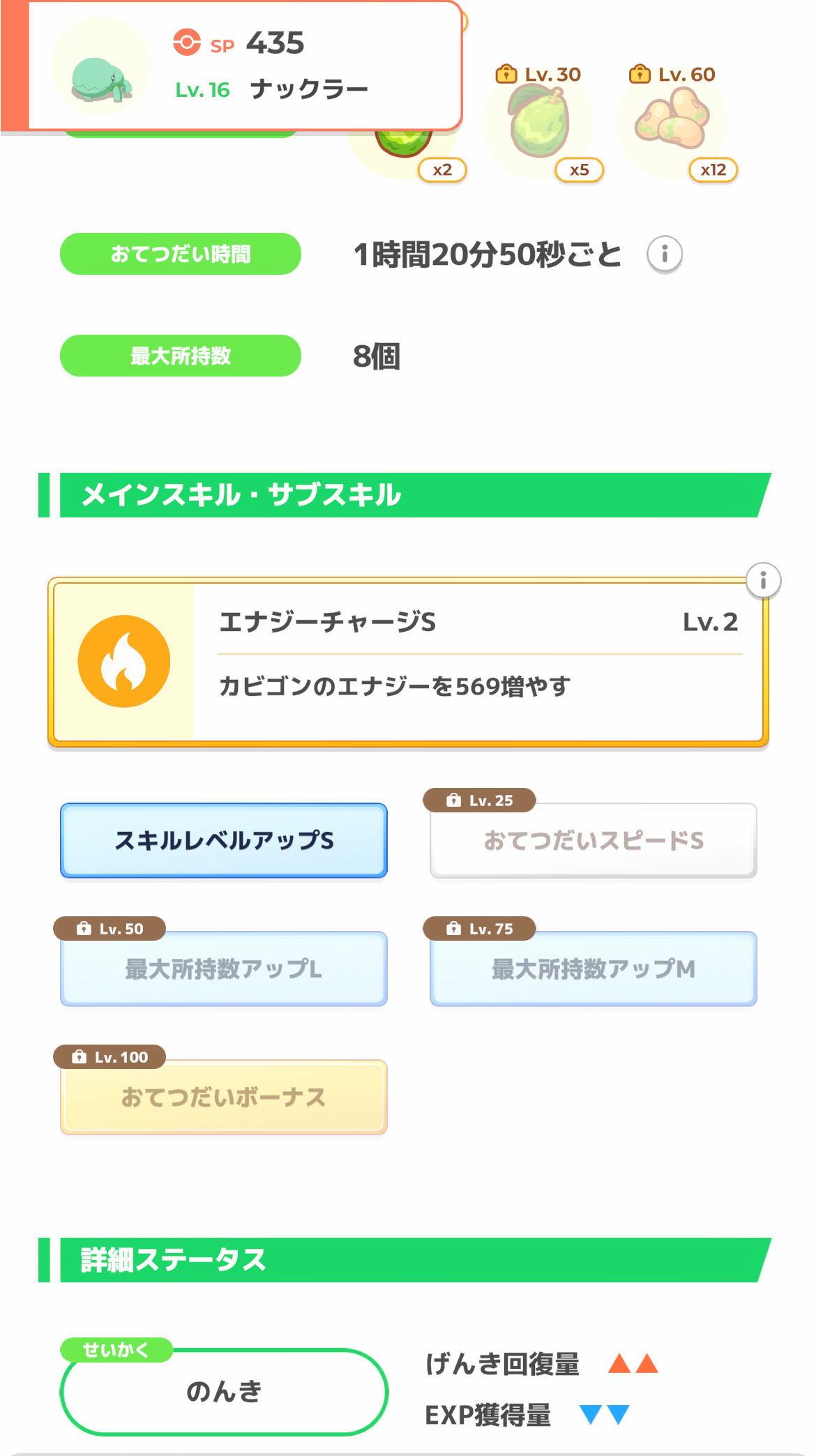Tap the 最大所持数 green label
This screenshot has height=1456, width=816.
click(181, 356)
